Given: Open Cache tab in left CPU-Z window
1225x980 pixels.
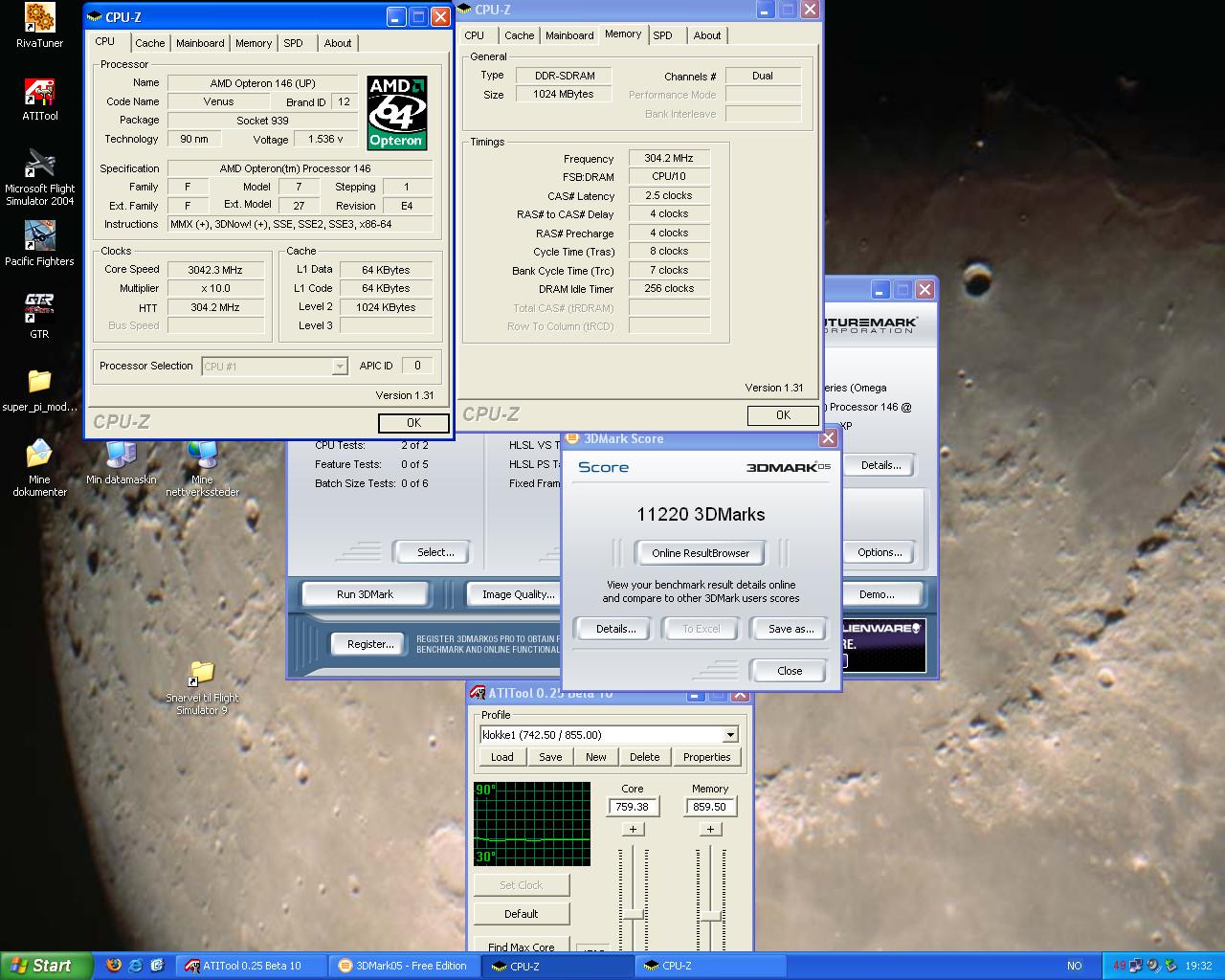Looking at the screenshot, I should click(149, 43).
